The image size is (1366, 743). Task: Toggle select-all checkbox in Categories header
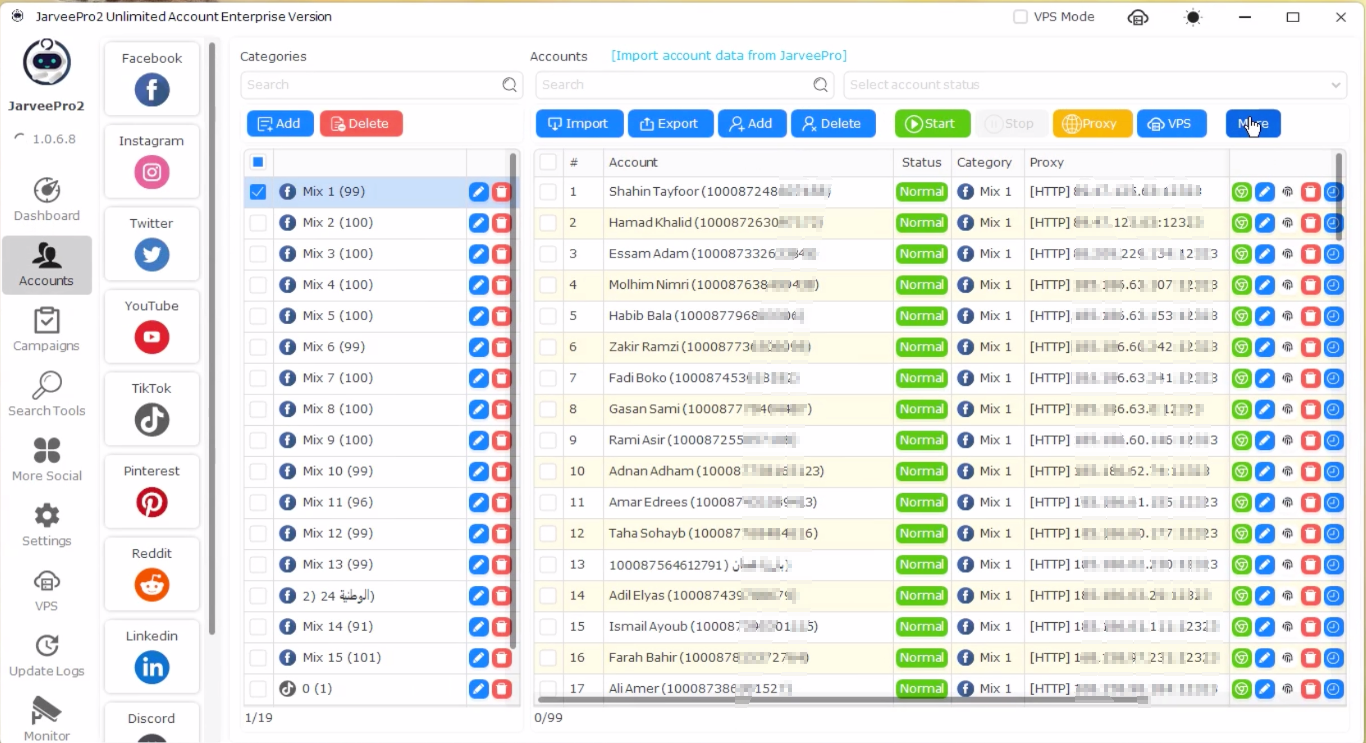click(x=258, y=162)
